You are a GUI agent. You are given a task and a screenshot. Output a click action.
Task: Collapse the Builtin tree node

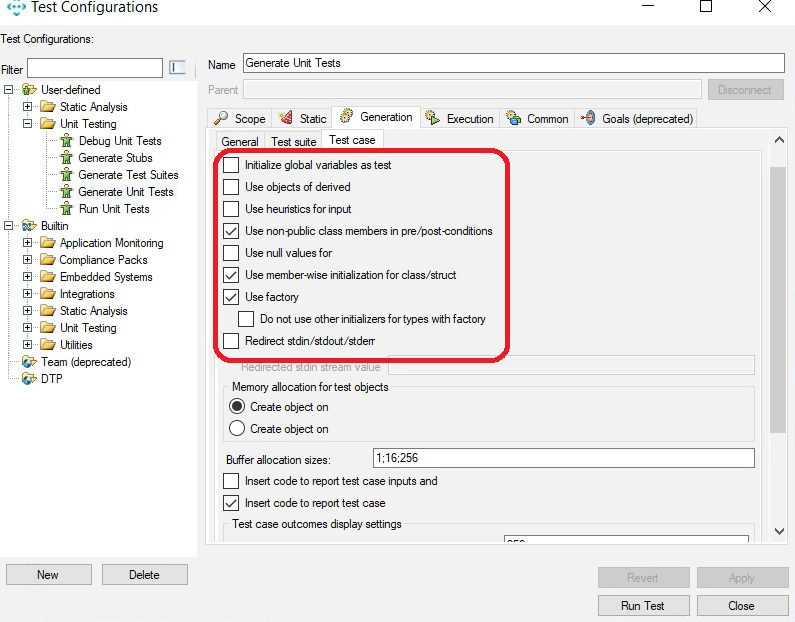[9, 226]
